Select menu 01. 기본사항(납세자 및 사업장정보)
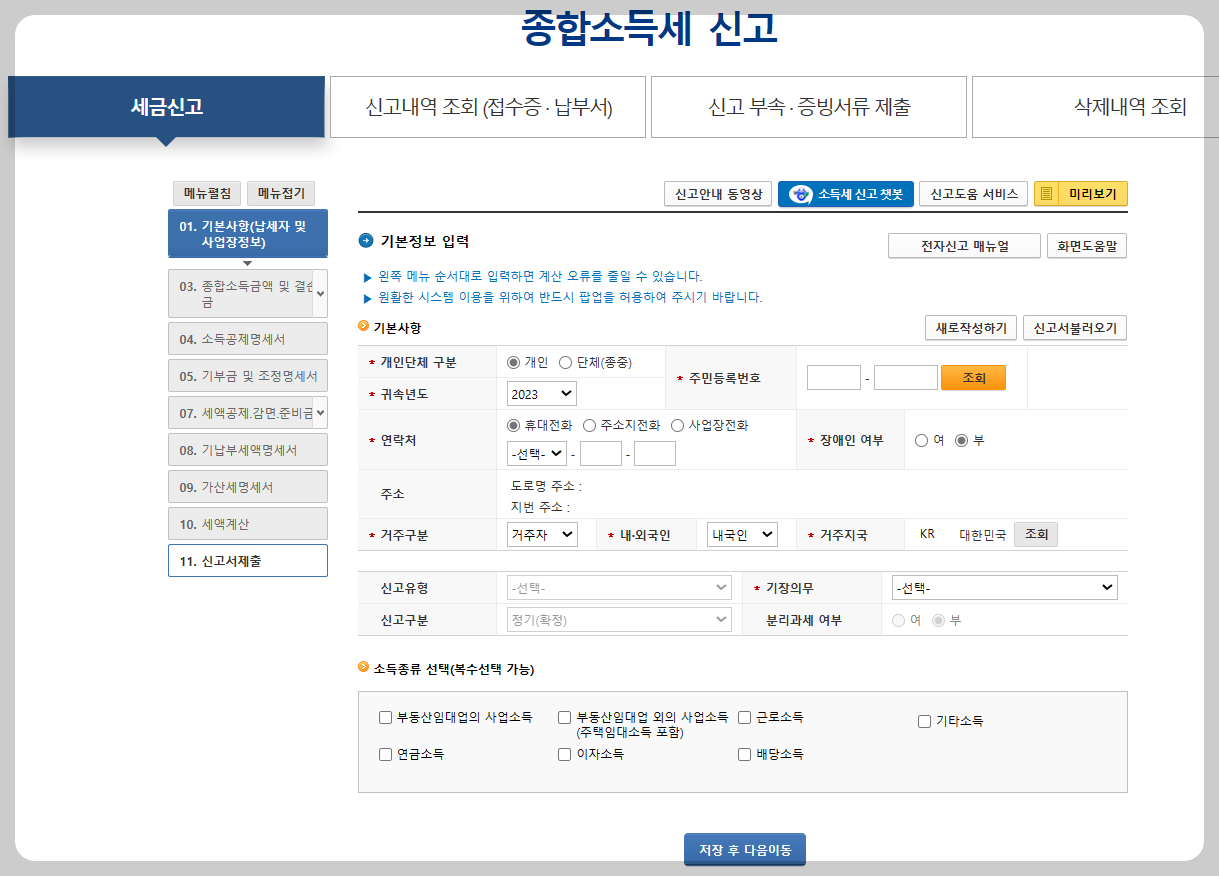Screen dimensions: 1219x876 point(248,234)
